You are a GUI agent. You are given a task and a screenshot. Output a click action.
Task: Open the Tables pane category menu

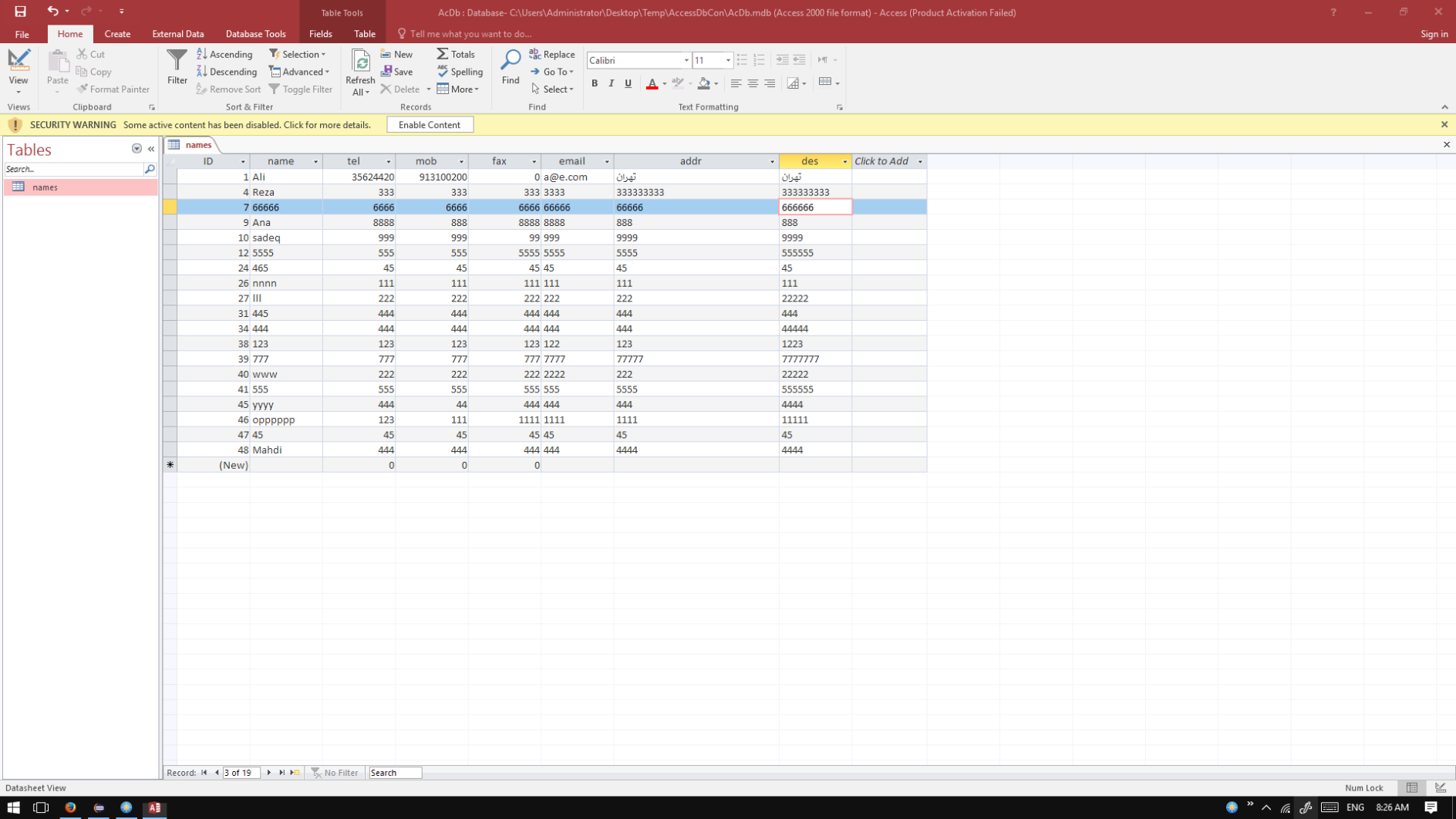[x=136, y=149]
